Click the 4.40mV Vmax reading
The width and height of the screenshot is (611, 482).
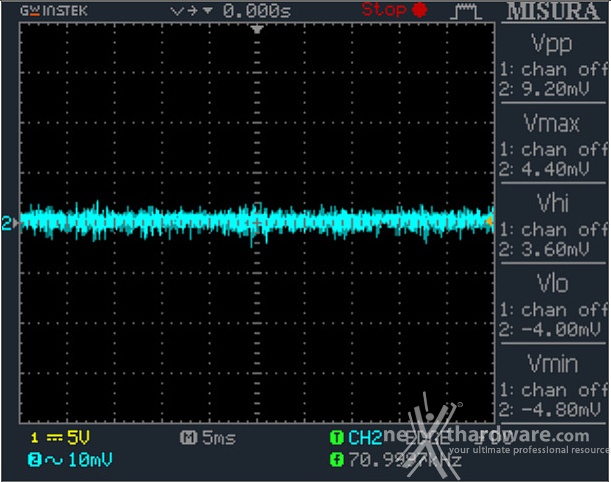pos(555,169)
